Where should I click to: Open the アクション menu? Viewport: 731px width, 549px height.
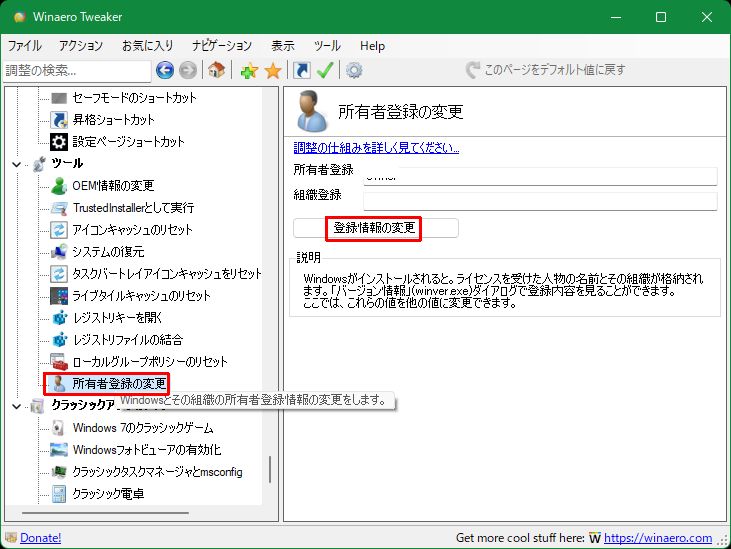(81, 46)
